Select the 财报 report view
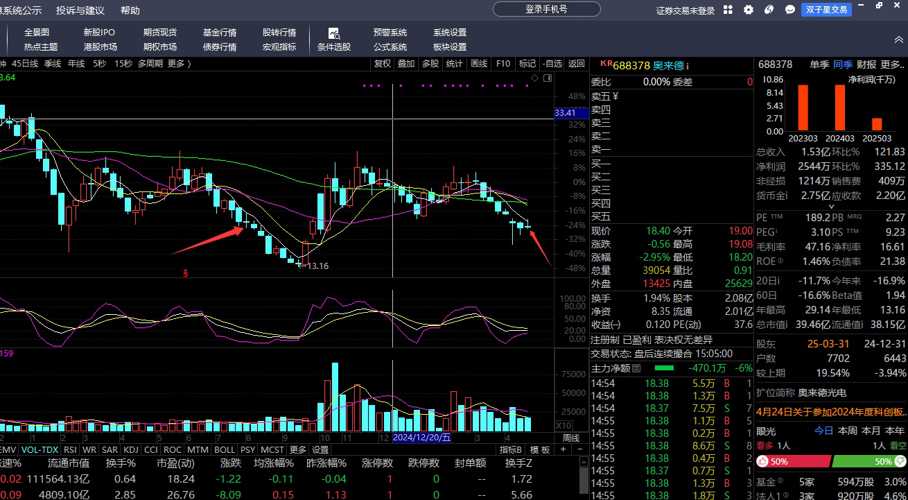Image resolution: width=908 pixels, height=500 pixels. 866,64
